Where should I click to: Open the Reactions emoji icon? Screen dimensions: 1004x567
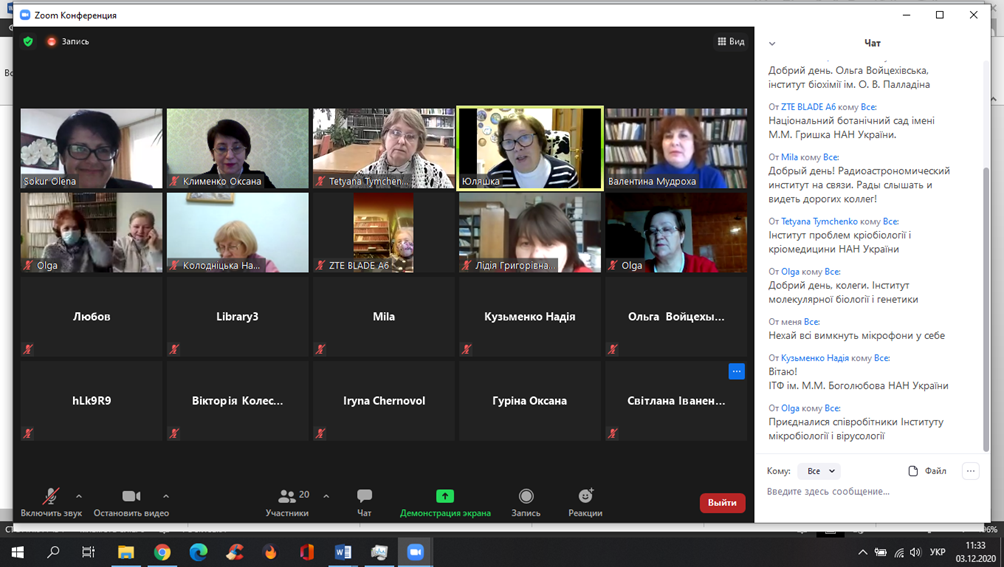click(585, 496)
